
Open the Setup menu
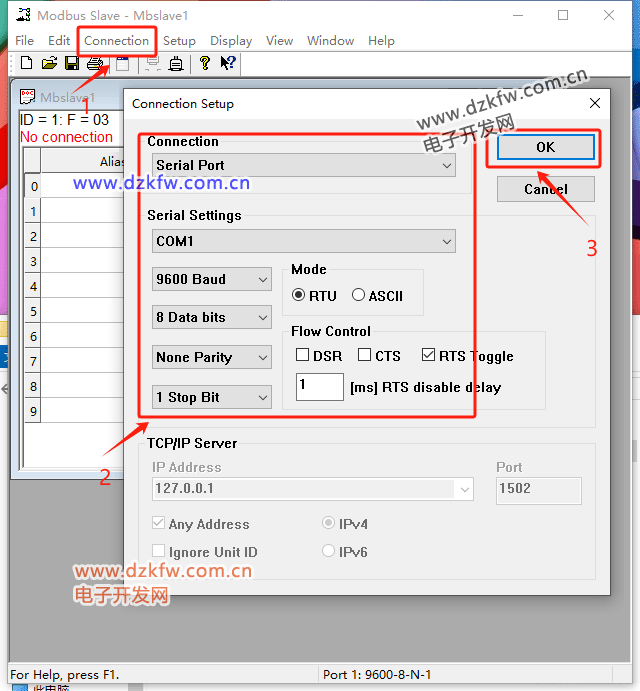click(x=179, y=41)
